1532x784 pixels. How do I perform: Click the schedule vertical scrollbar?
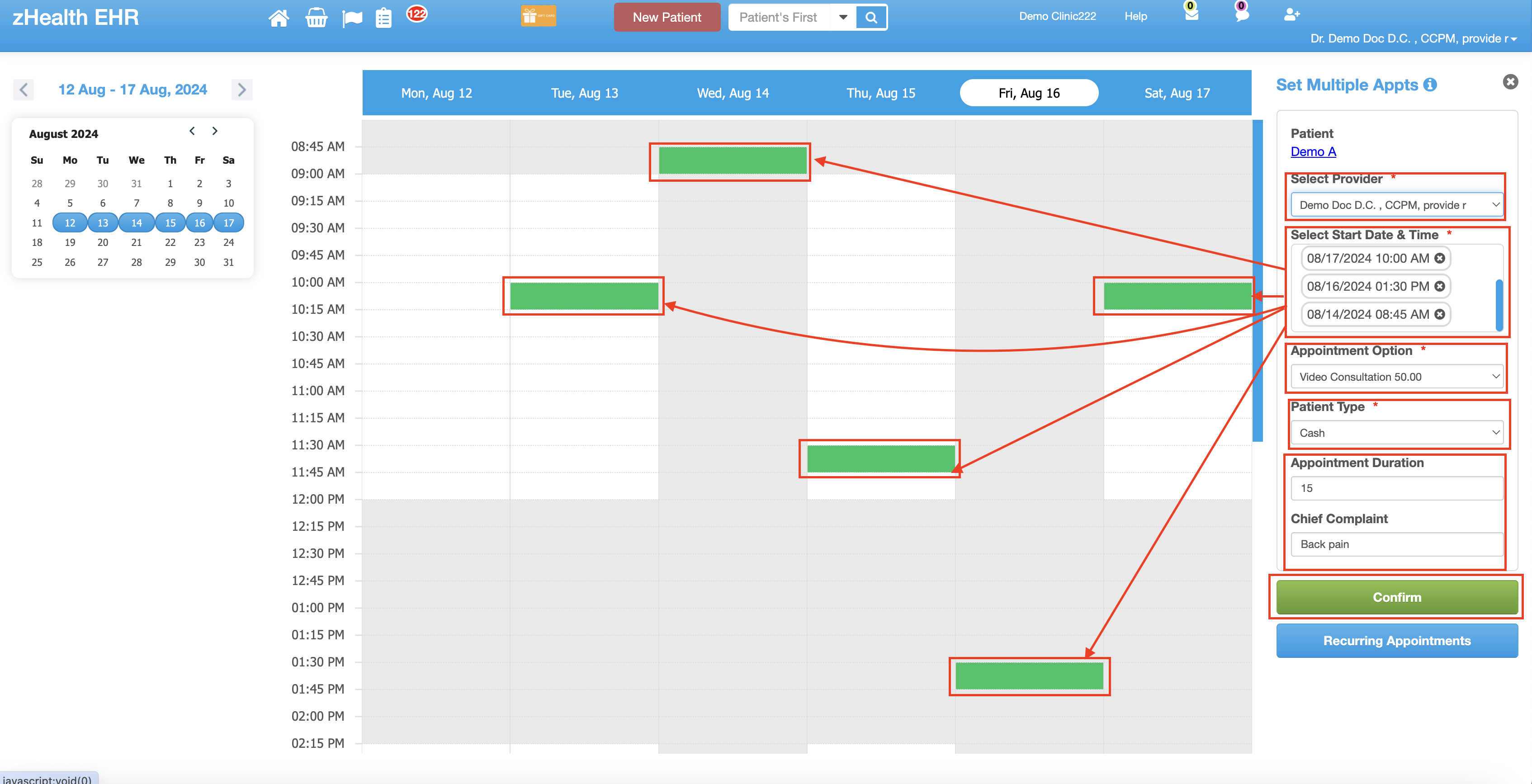[1257, 280]
